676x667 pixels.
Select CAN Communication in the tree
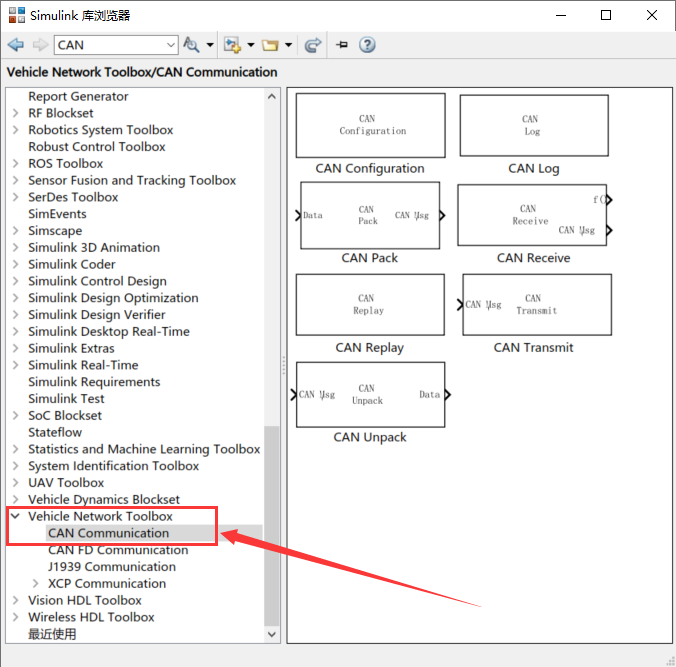[108, 533]
